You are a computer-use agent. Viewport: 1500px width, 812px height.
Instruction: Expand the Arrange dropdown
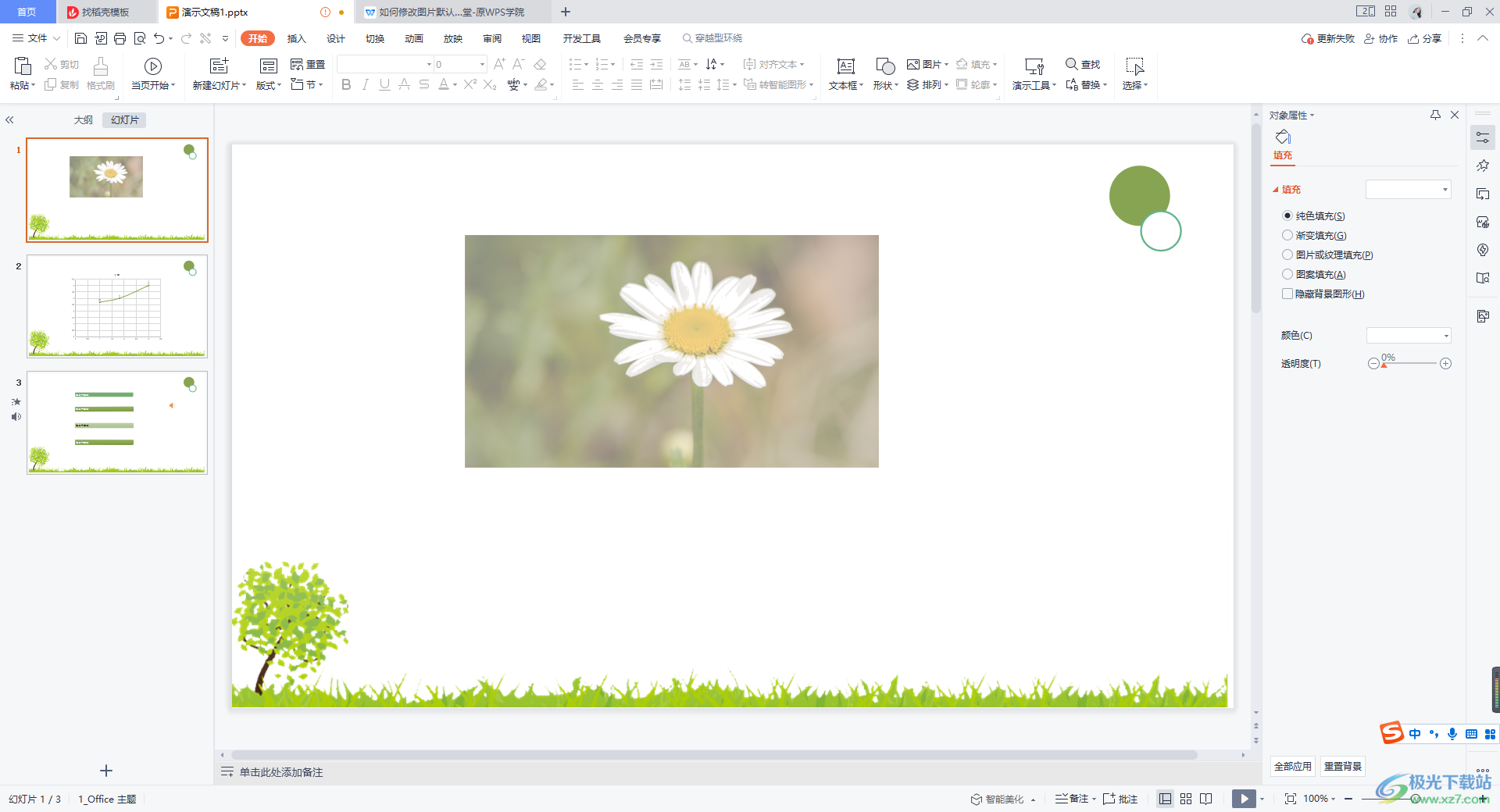(x=928, y=84)
